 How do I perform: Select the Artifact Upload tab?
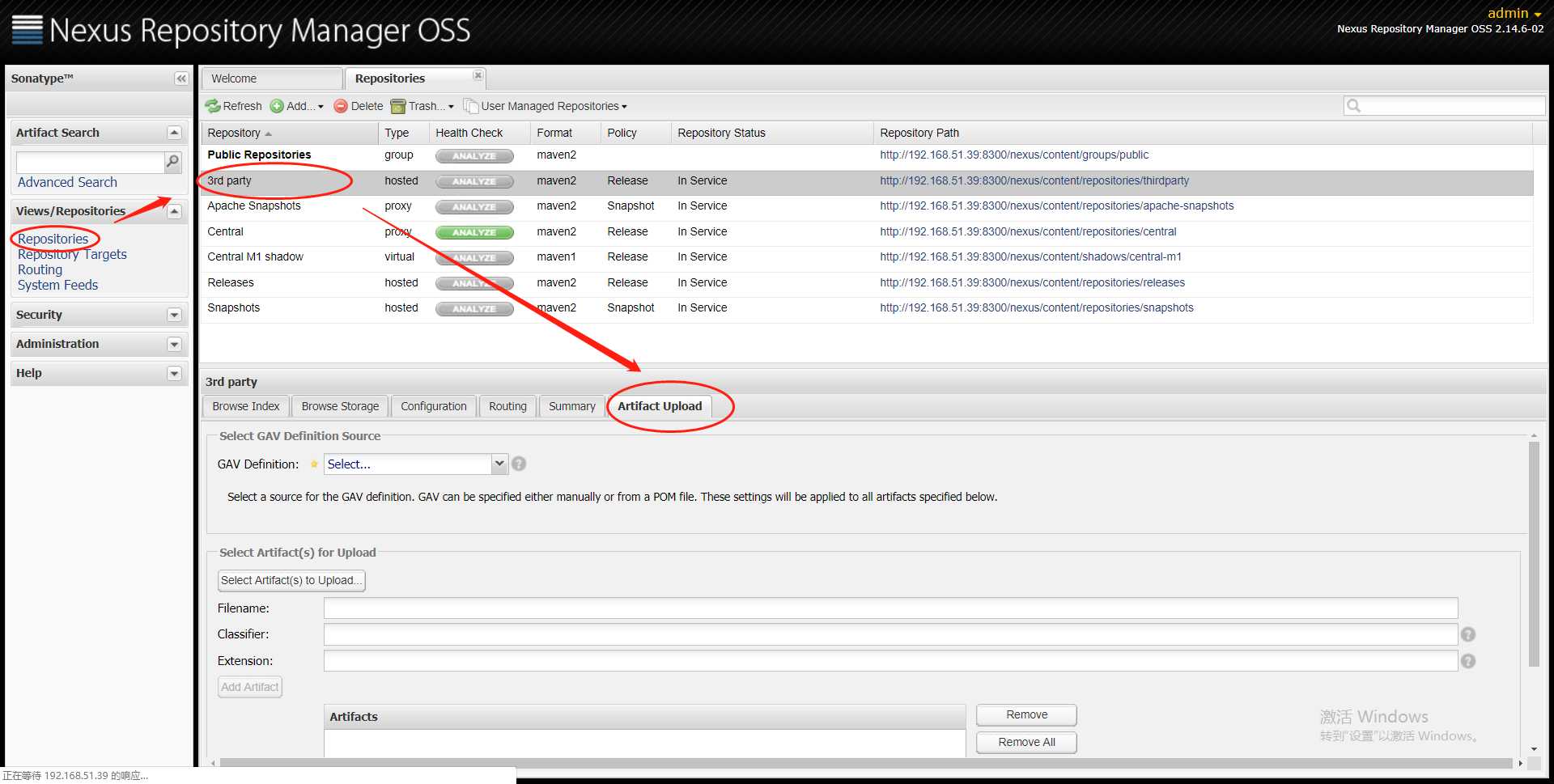pos(660,406)
